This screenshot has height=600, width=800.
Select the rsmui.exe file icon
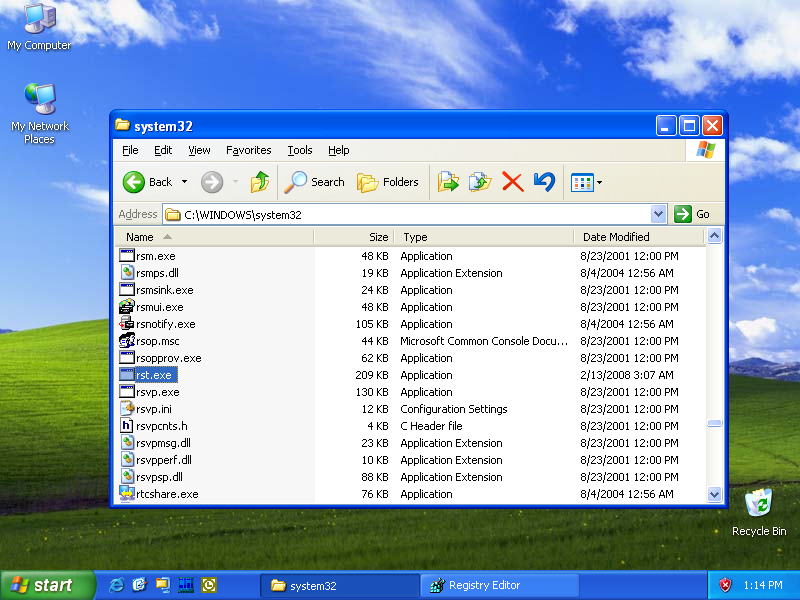(x=127, y=307)
